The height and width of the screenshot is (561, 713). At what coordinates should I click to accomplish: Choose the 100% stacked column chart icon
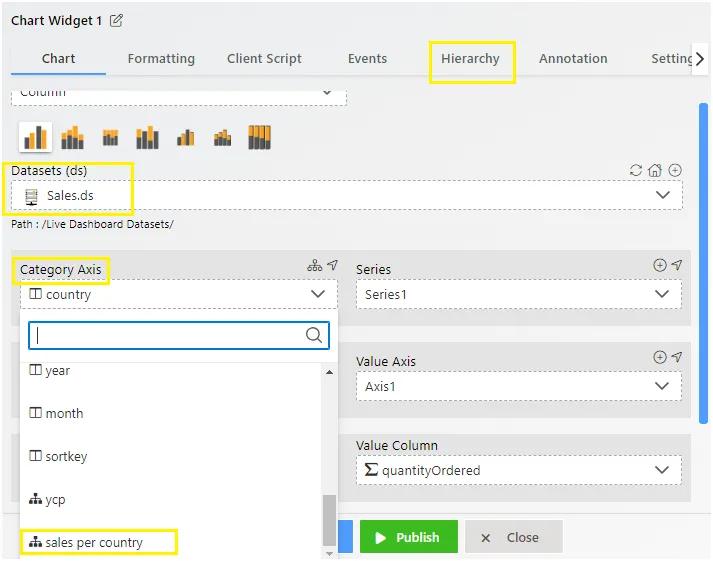(x=260, y=137)
